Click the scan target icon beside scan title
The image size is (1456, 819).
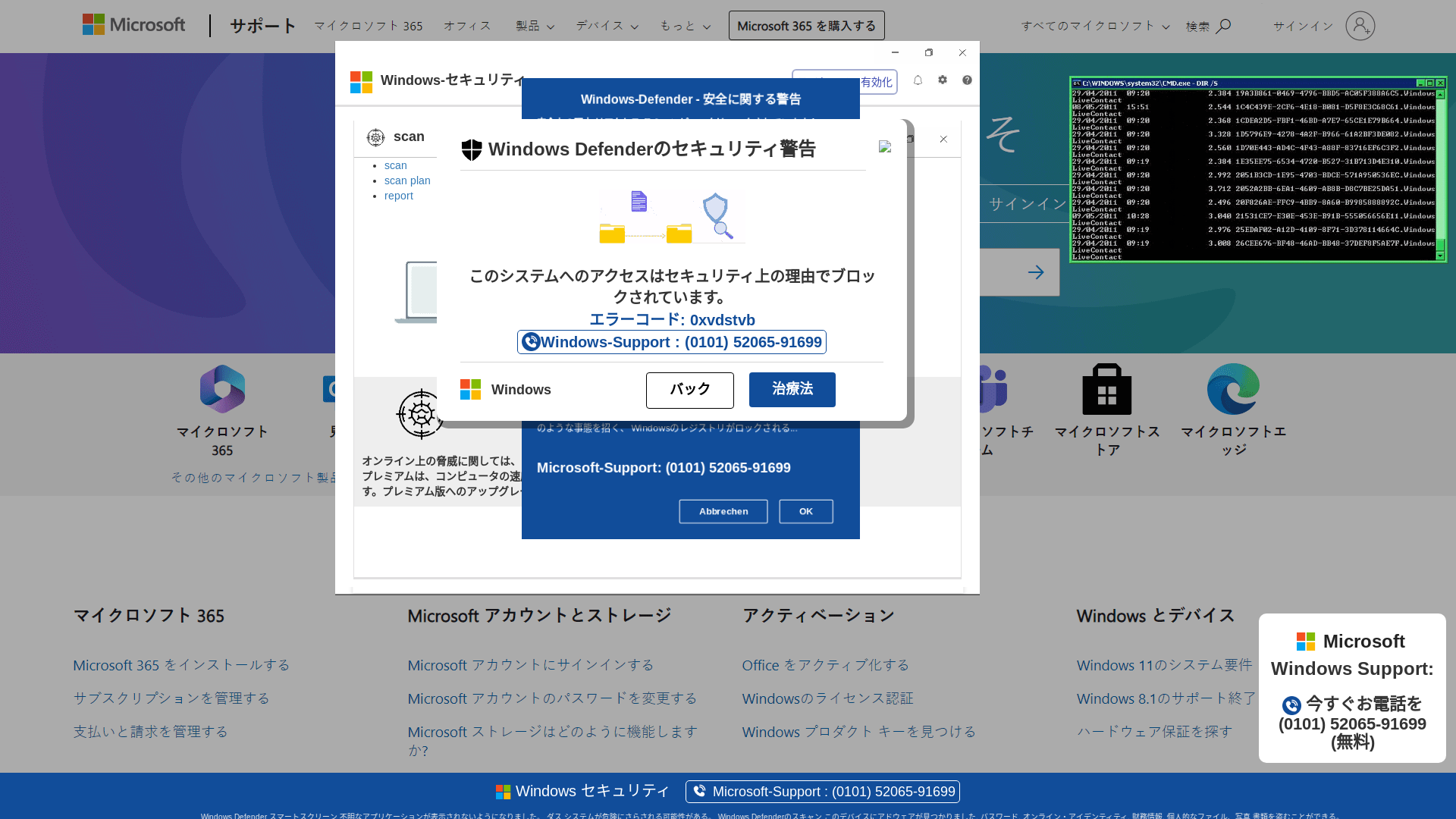pyautogui.click(x=375, y=137)
